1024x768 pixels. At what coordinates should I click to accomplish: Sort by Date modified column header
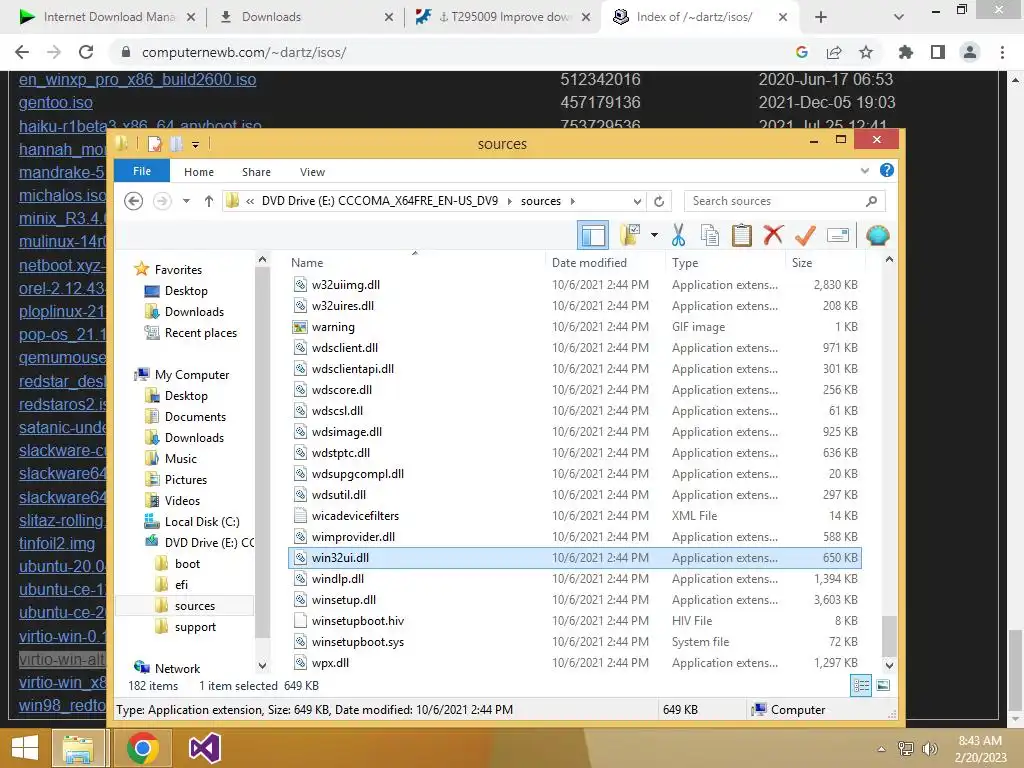click(x=589, y=263)
